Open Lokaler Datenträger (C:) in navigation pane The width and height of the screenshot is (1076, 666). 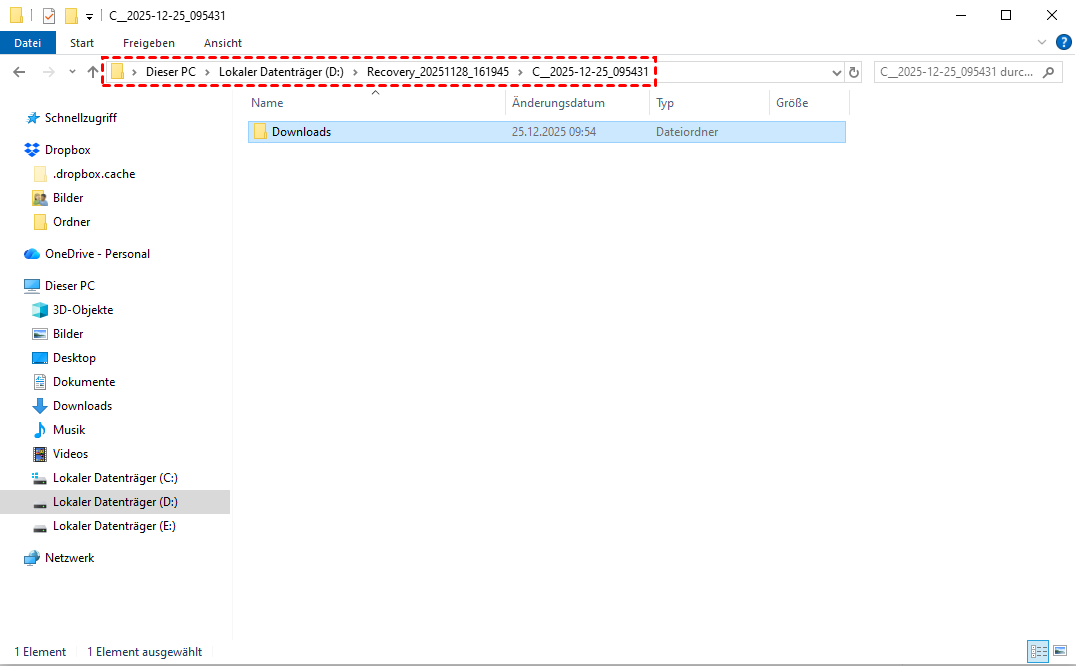click(x=115, y=478)
